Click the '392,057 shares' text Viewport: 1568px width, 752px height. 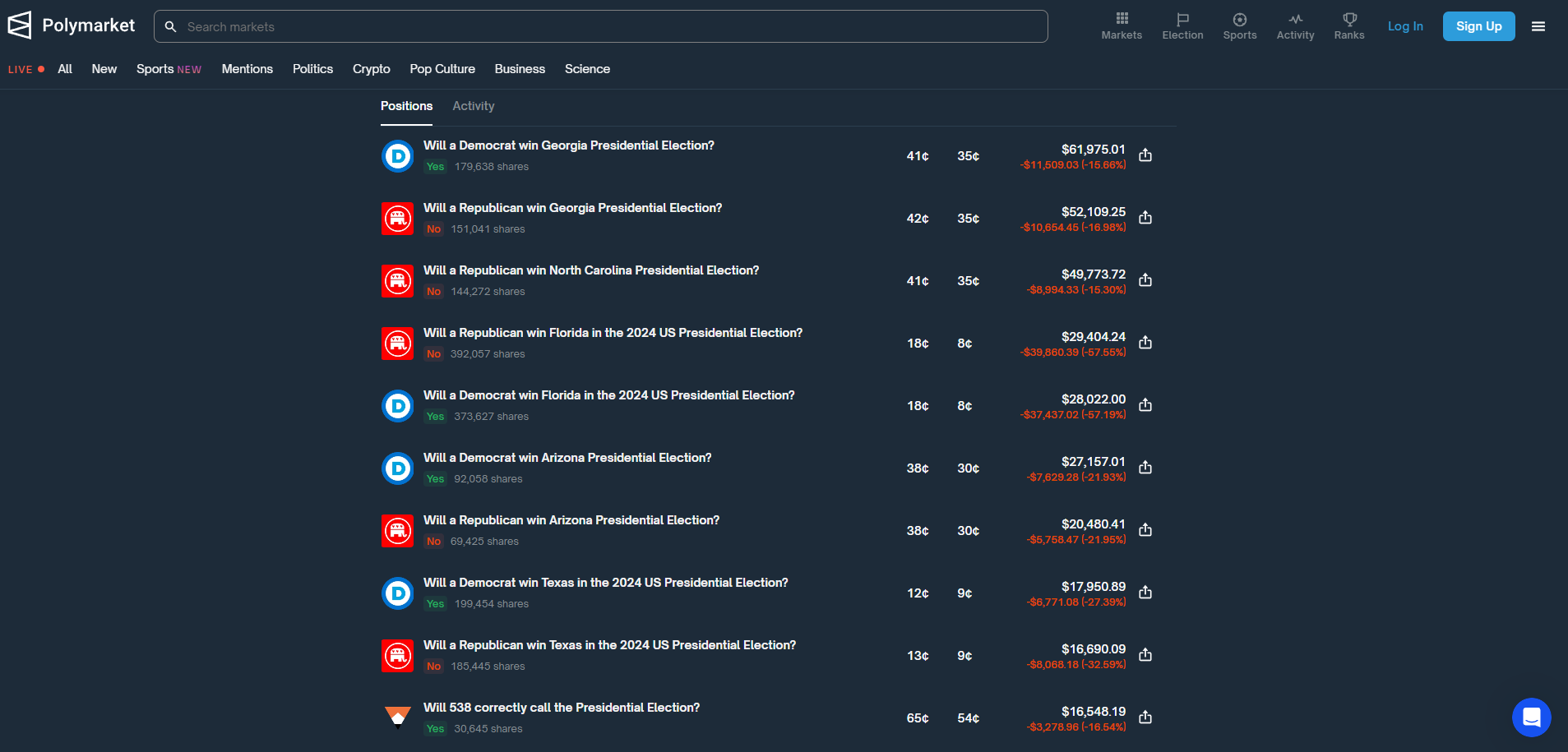488,354
